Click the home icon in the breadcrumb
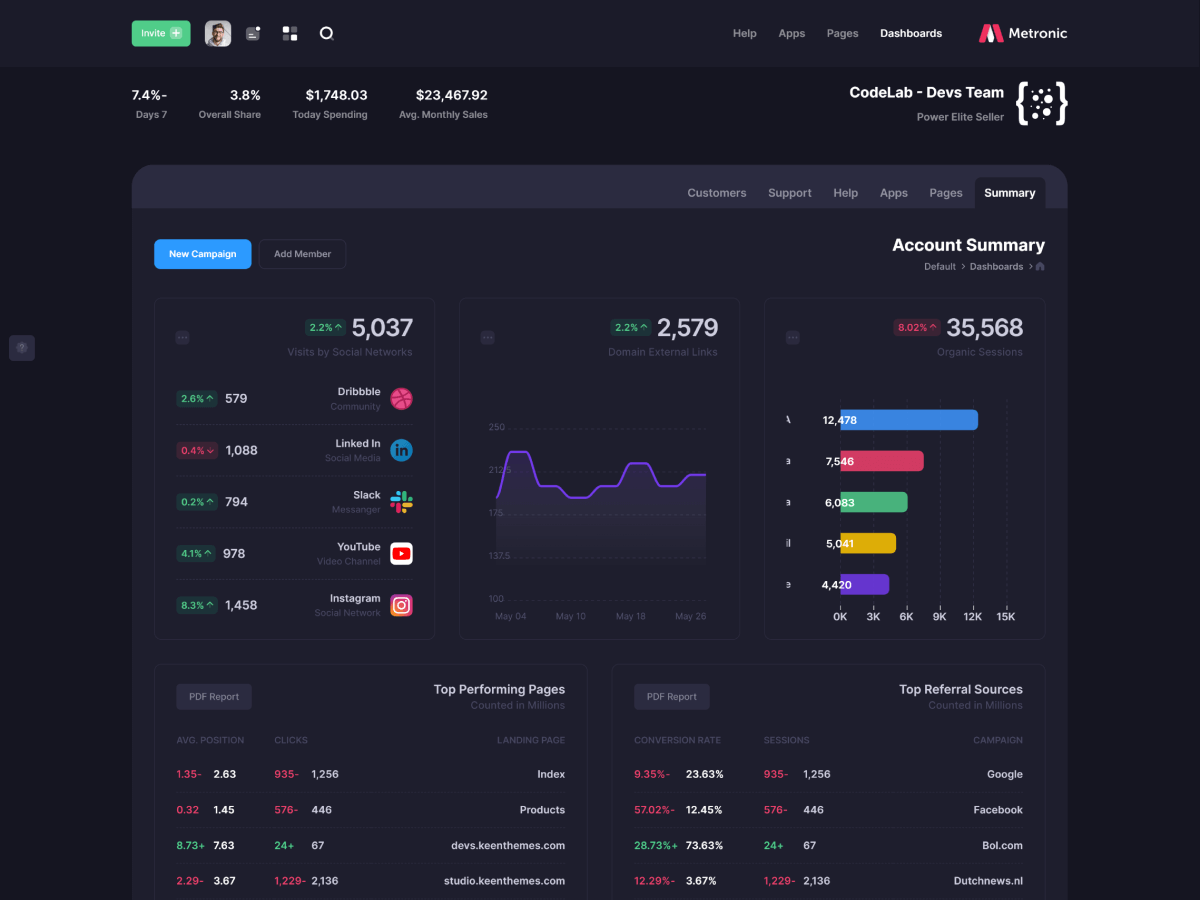The height and width of the screenshot is (900, 1200). 1040,267
